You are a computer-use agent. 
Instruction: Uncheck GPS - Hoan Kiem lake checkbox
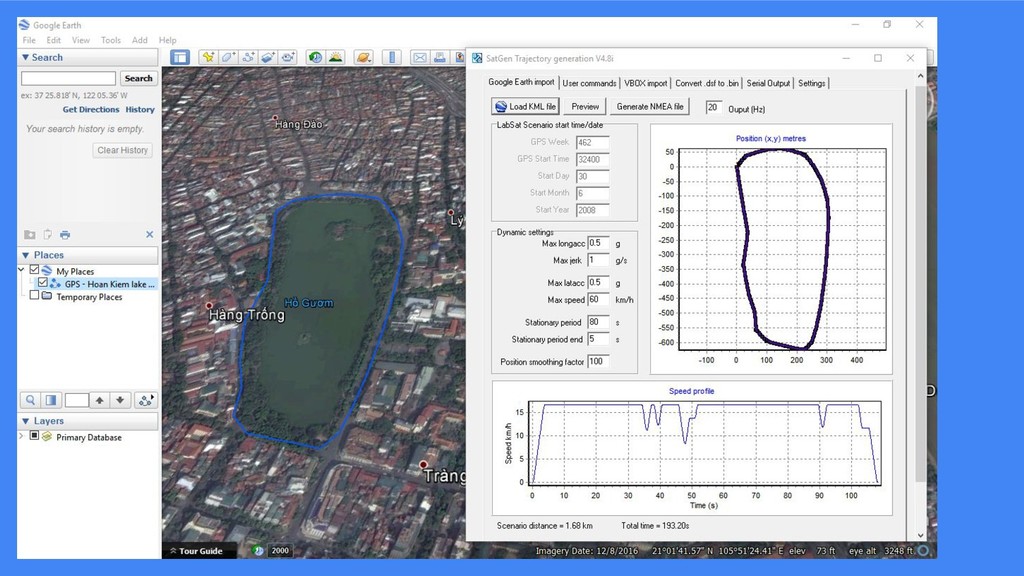tap(42, 283)
